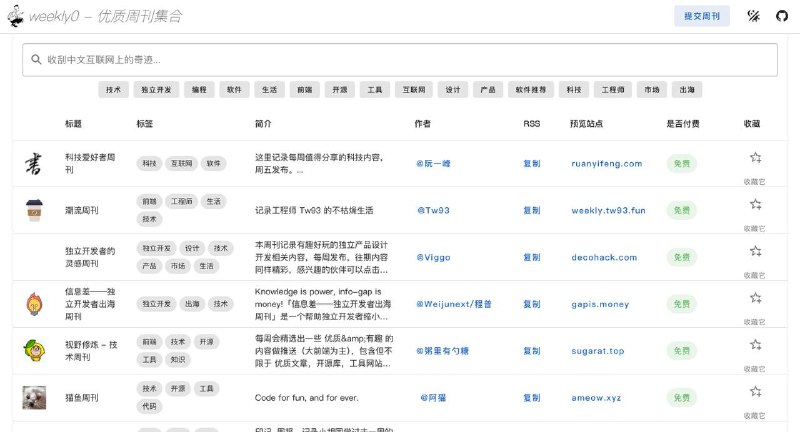The image size is (800, 432).
Task: Filter by the 独立开发 tag chip
Action: tap(155, 89)
